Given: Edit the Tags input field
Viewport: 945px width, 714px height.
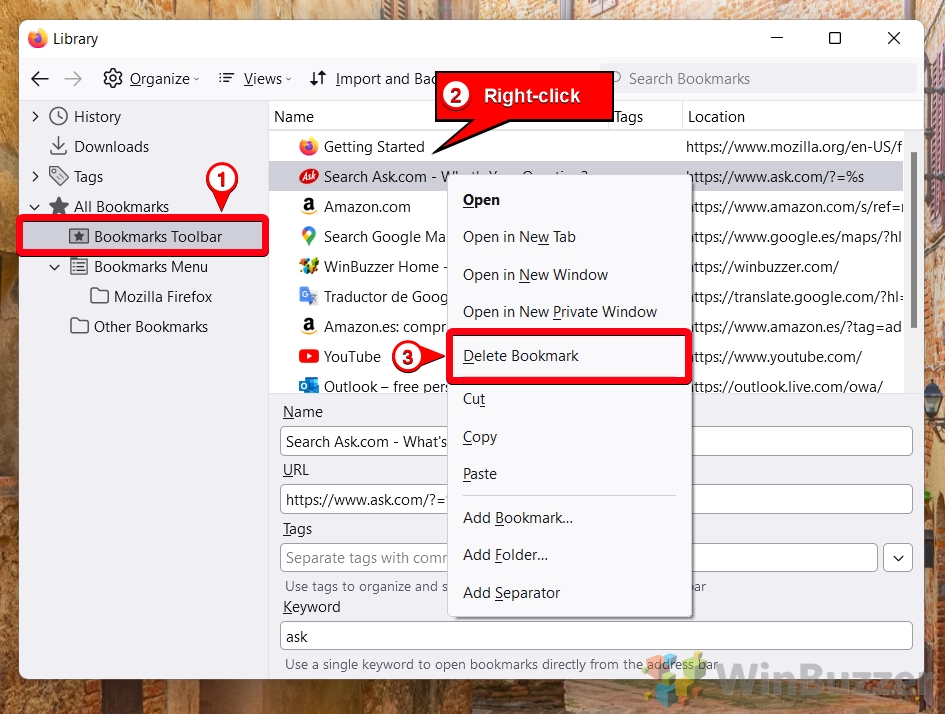Looking at the screenshot, I should click(x=579, y=557).
